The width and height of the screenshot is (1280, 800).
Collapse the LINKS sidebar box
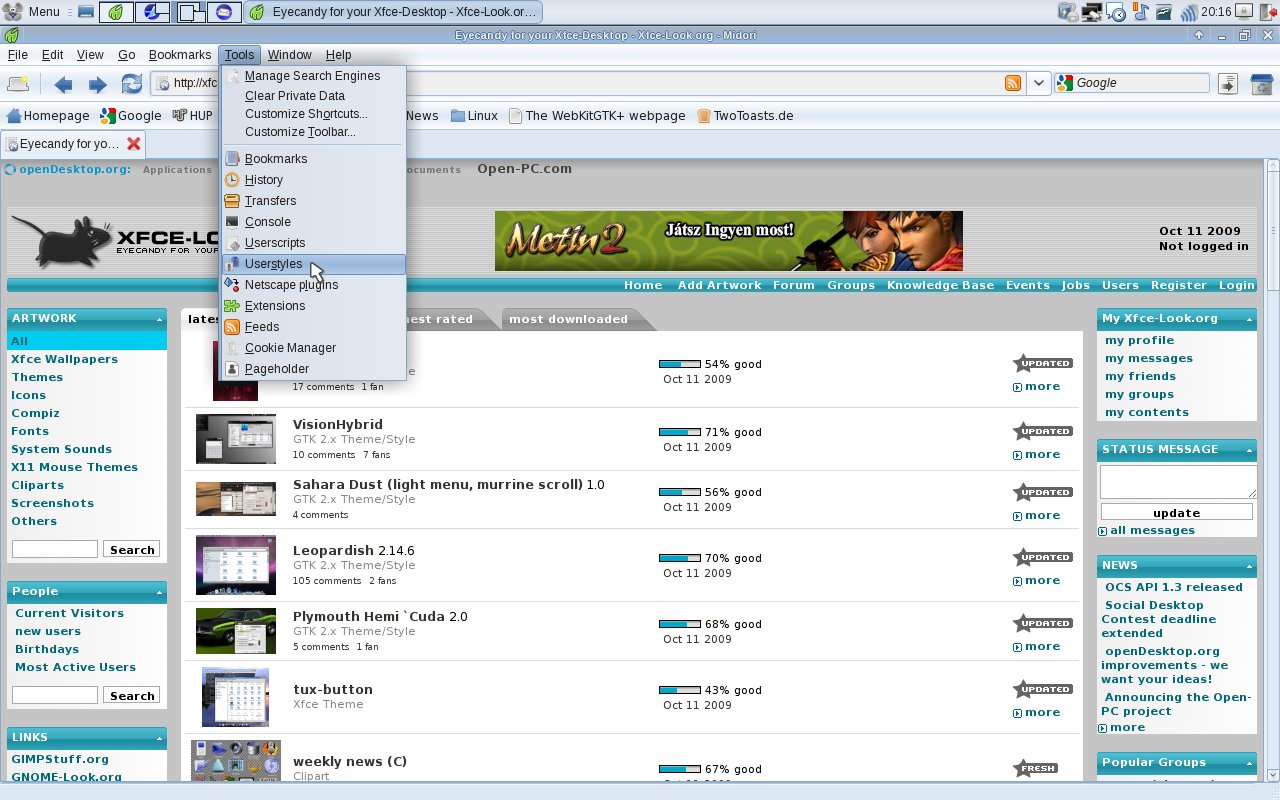pos(160,738)
